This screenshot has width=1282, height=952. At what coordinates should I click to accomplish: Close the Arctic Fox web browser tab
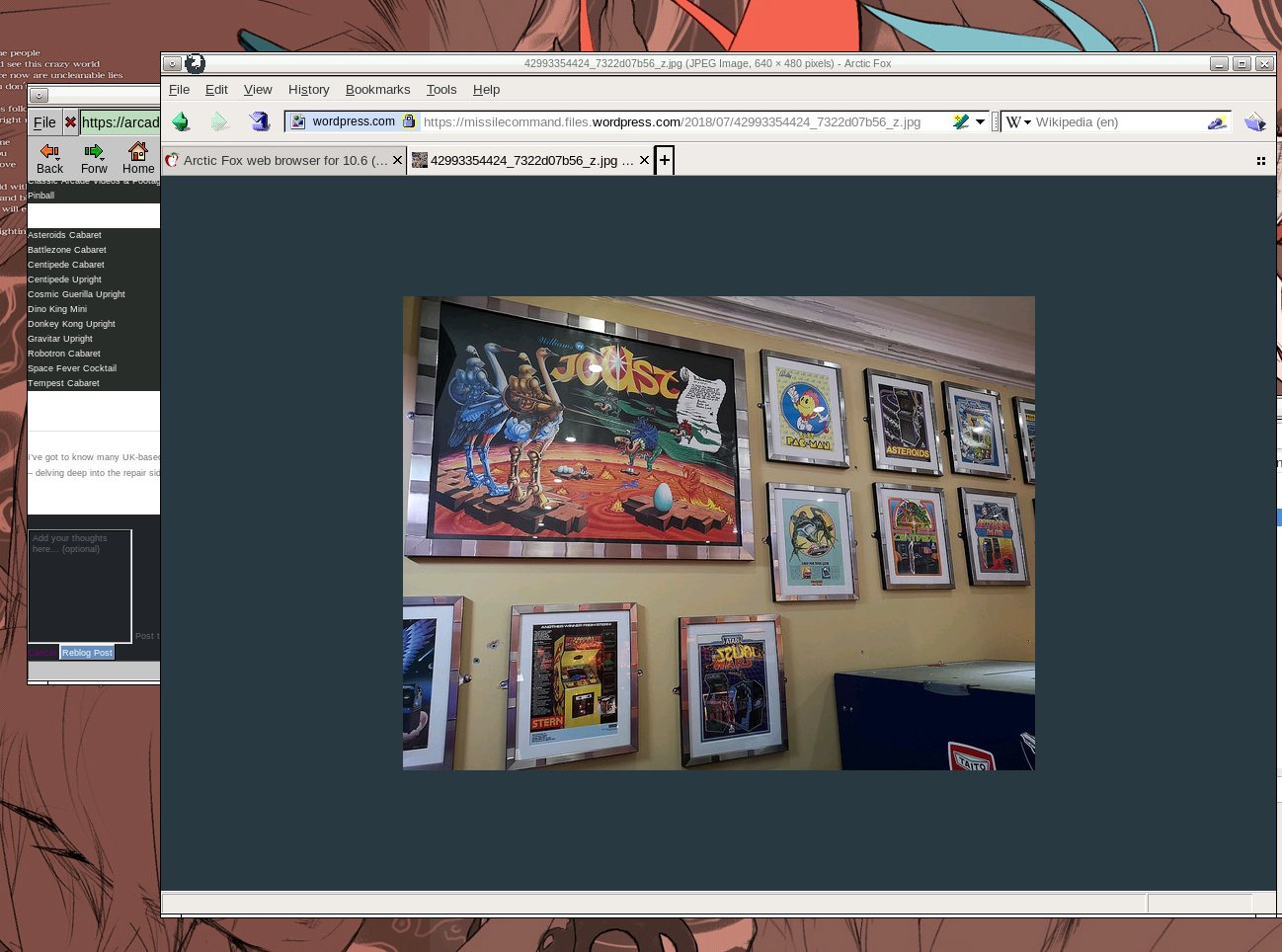coord(397,160)
